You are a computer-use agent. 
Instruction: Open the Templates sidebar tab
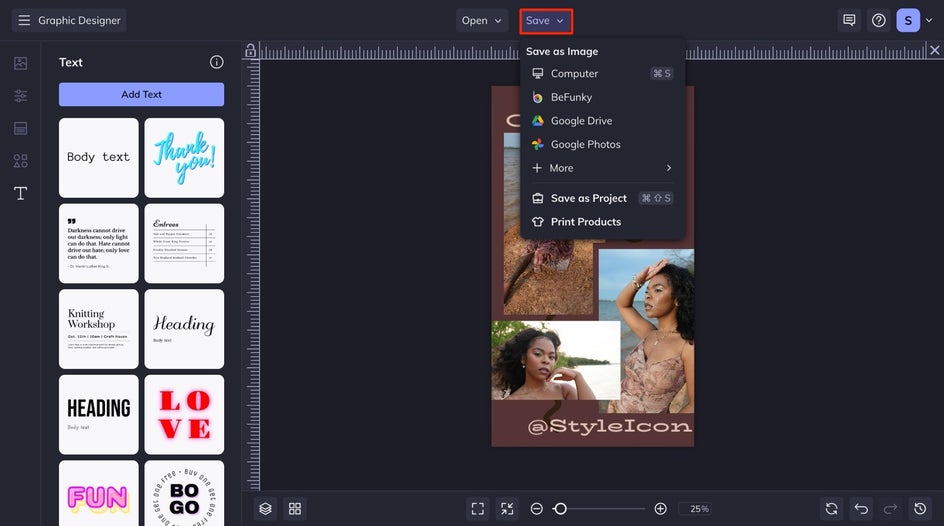click(20, 128)
